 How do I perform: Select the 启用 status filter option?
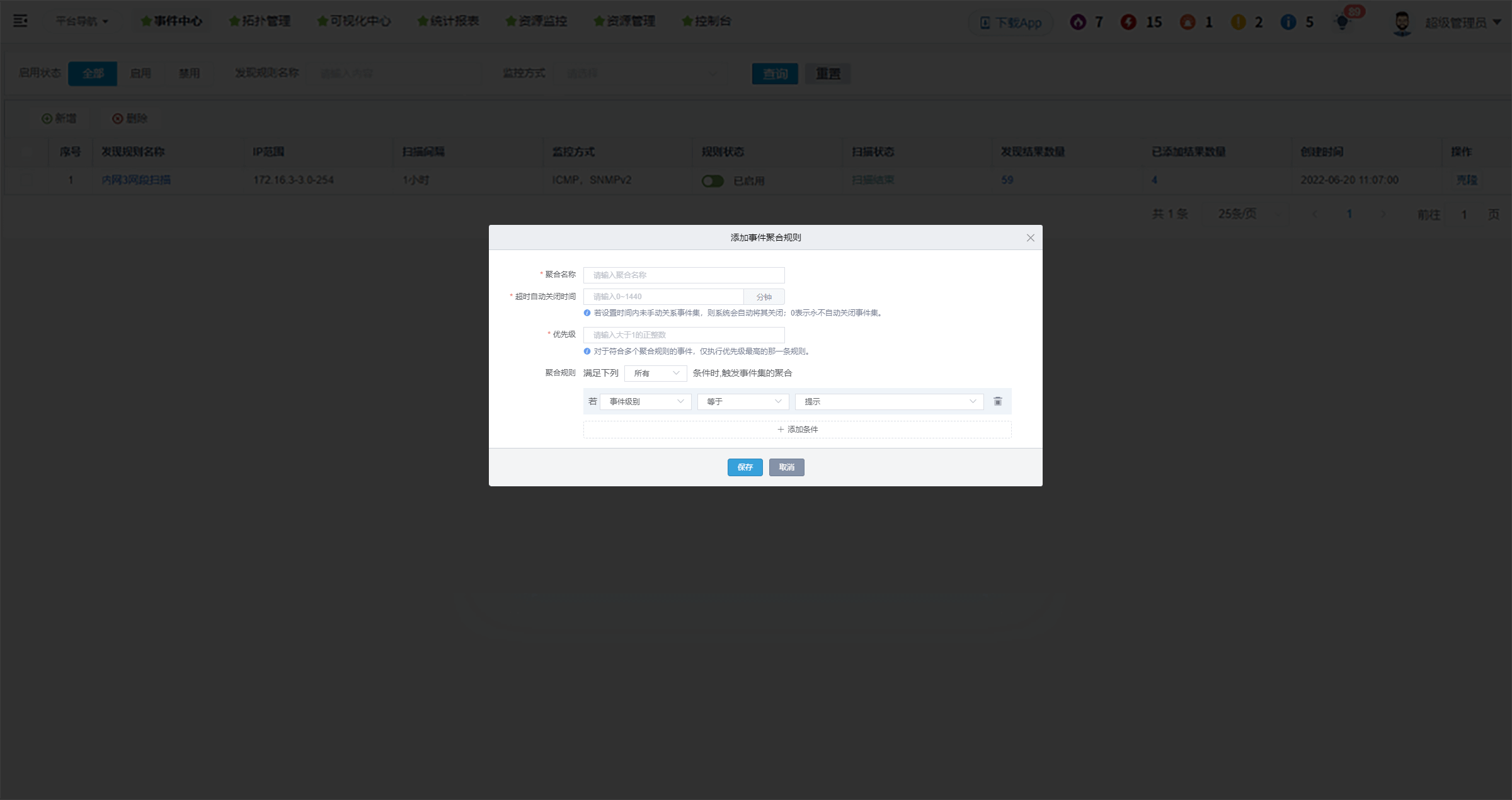coord(140,73)
